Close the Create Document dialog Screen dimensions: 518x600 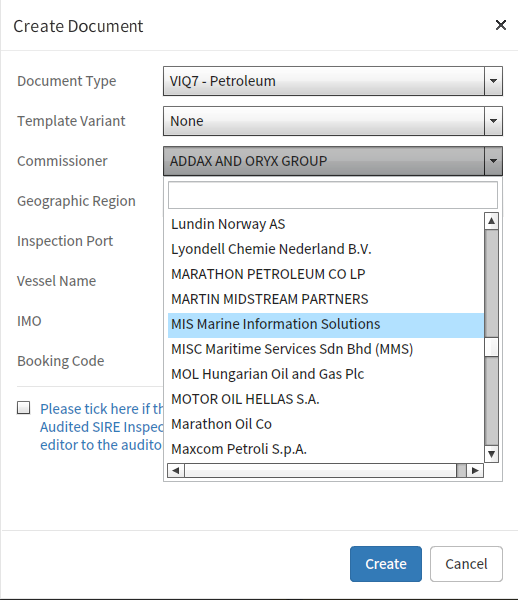coord(501,25)
